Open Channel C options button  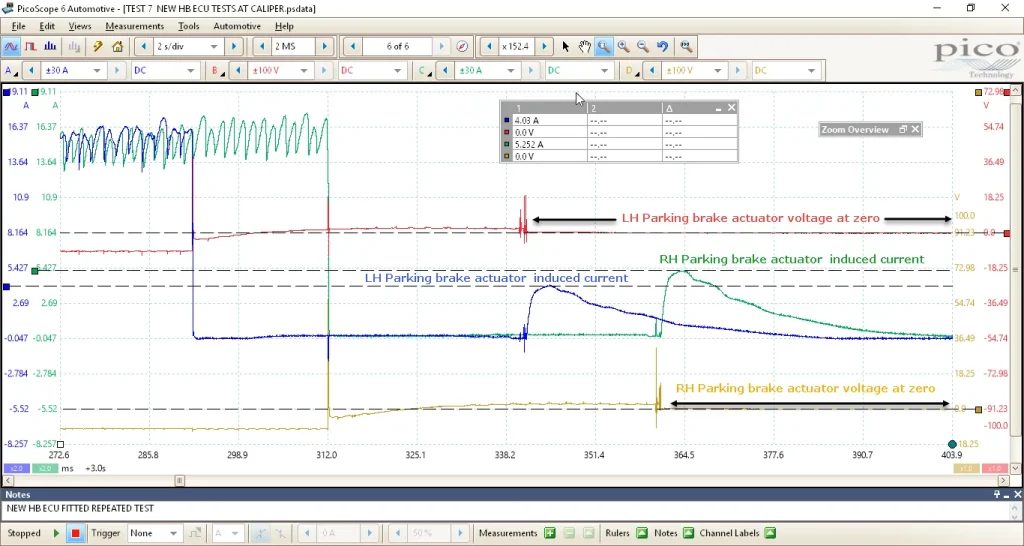click(x=424, y=71)
